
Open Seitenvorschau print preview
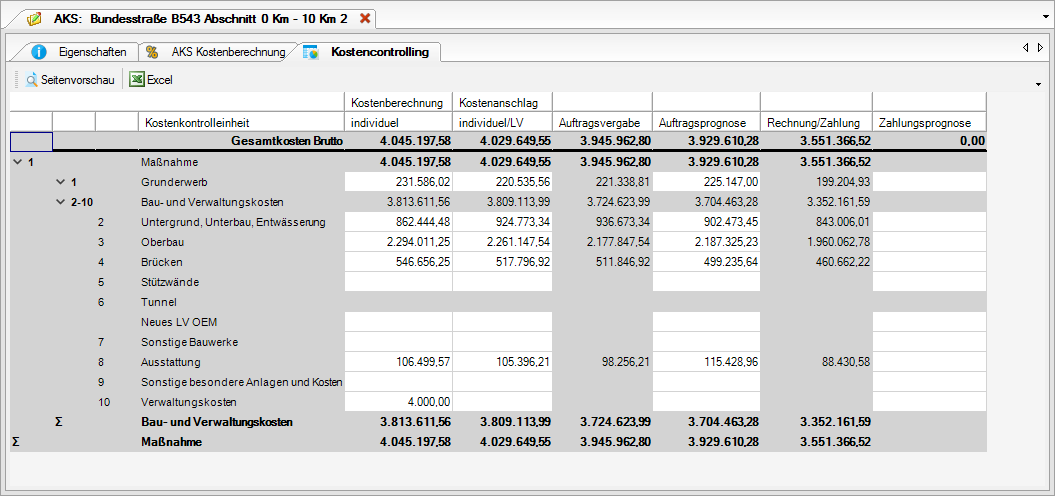(x=70, y=80)
